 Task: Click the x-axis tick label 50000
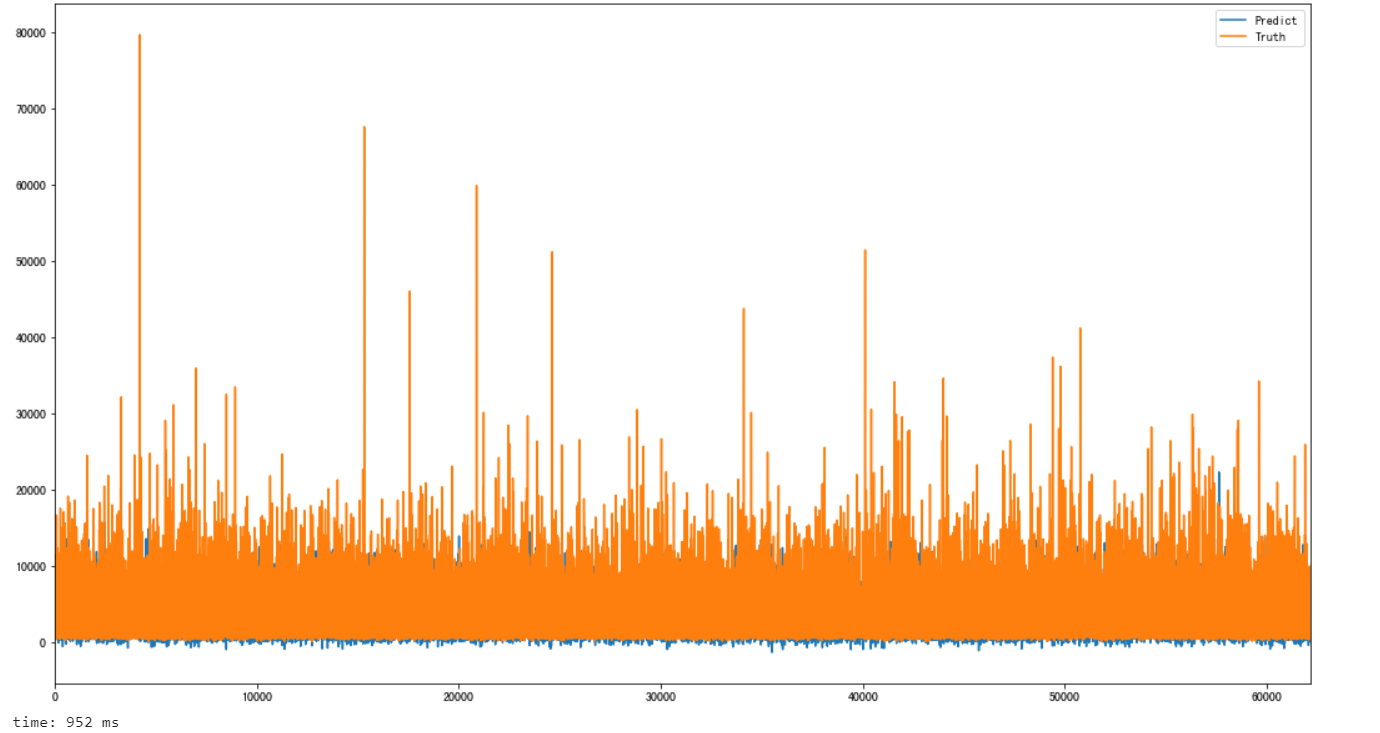coord(1065,696)
